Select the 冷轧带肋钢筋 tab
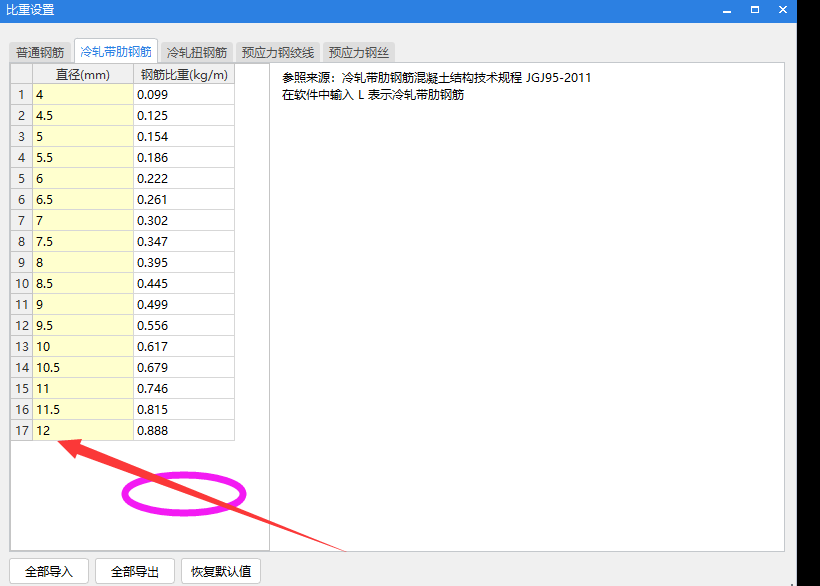This screenshot has width=820, height=586. pyautogui.click(x=116, y=52)
